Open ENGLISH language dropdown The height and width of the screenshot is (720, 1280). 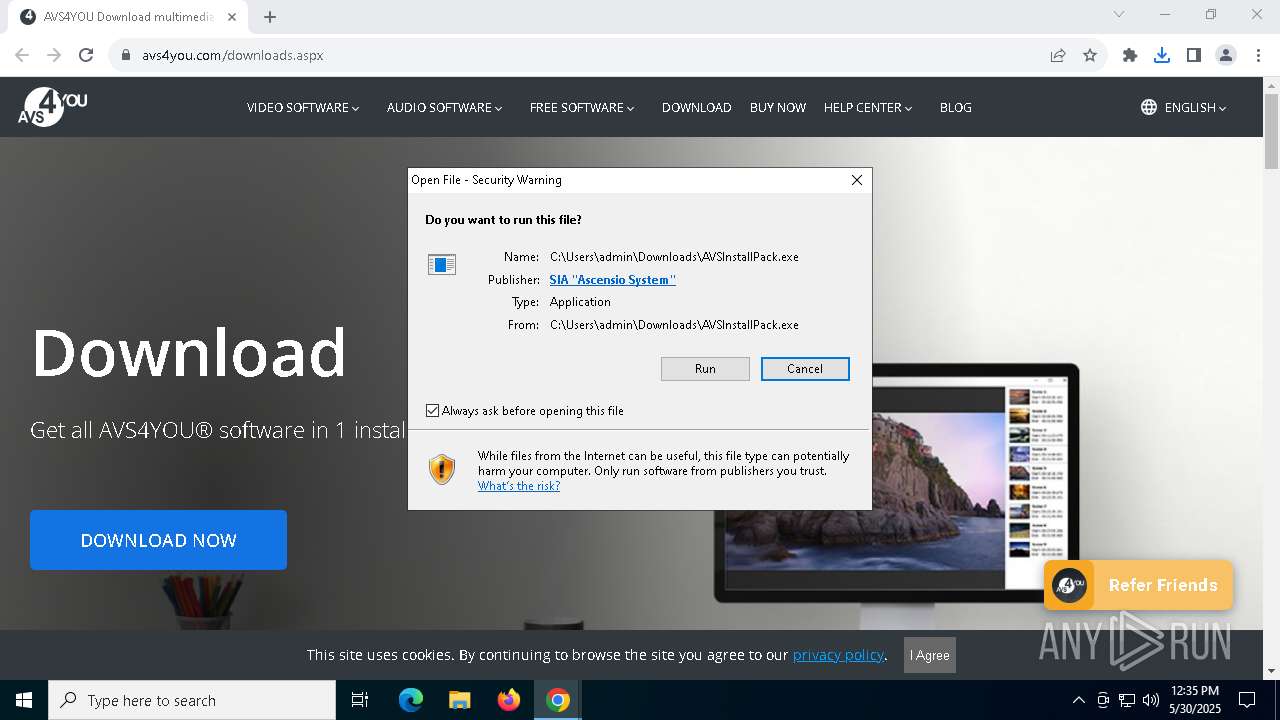point(1195,107)
